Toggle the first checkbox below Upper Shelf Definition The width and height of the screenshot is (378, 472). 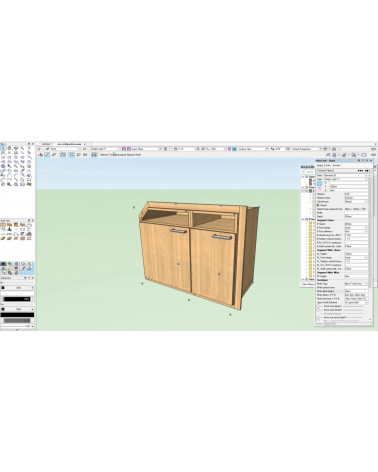pyautogui.click(x=318, y=306)
